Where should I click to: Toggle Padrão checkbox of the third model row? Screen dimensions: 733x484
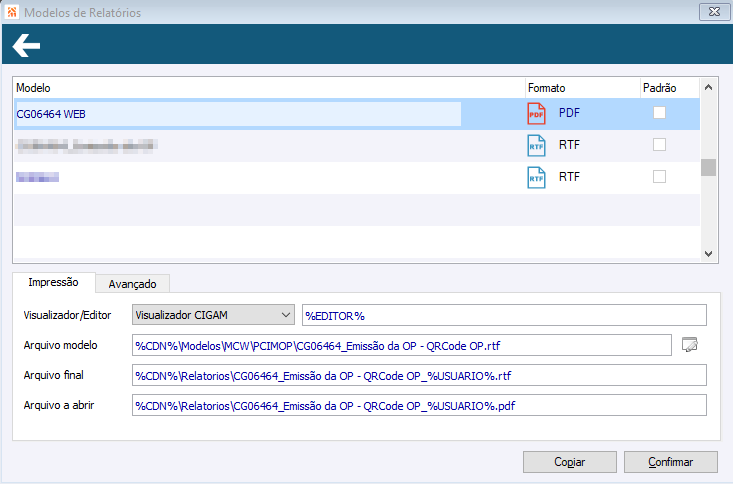(x=659, y=177)
